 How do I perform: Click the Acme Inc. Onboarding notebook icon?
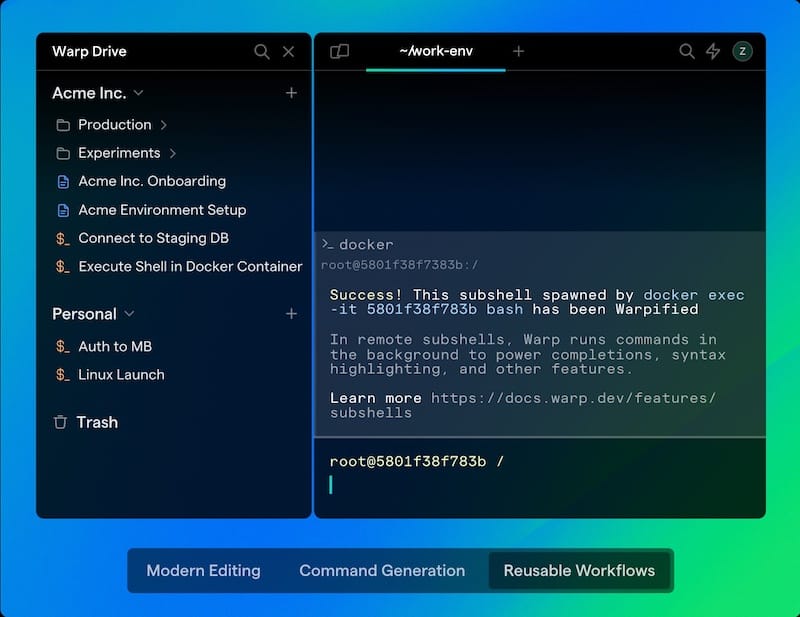click(63, 182)
